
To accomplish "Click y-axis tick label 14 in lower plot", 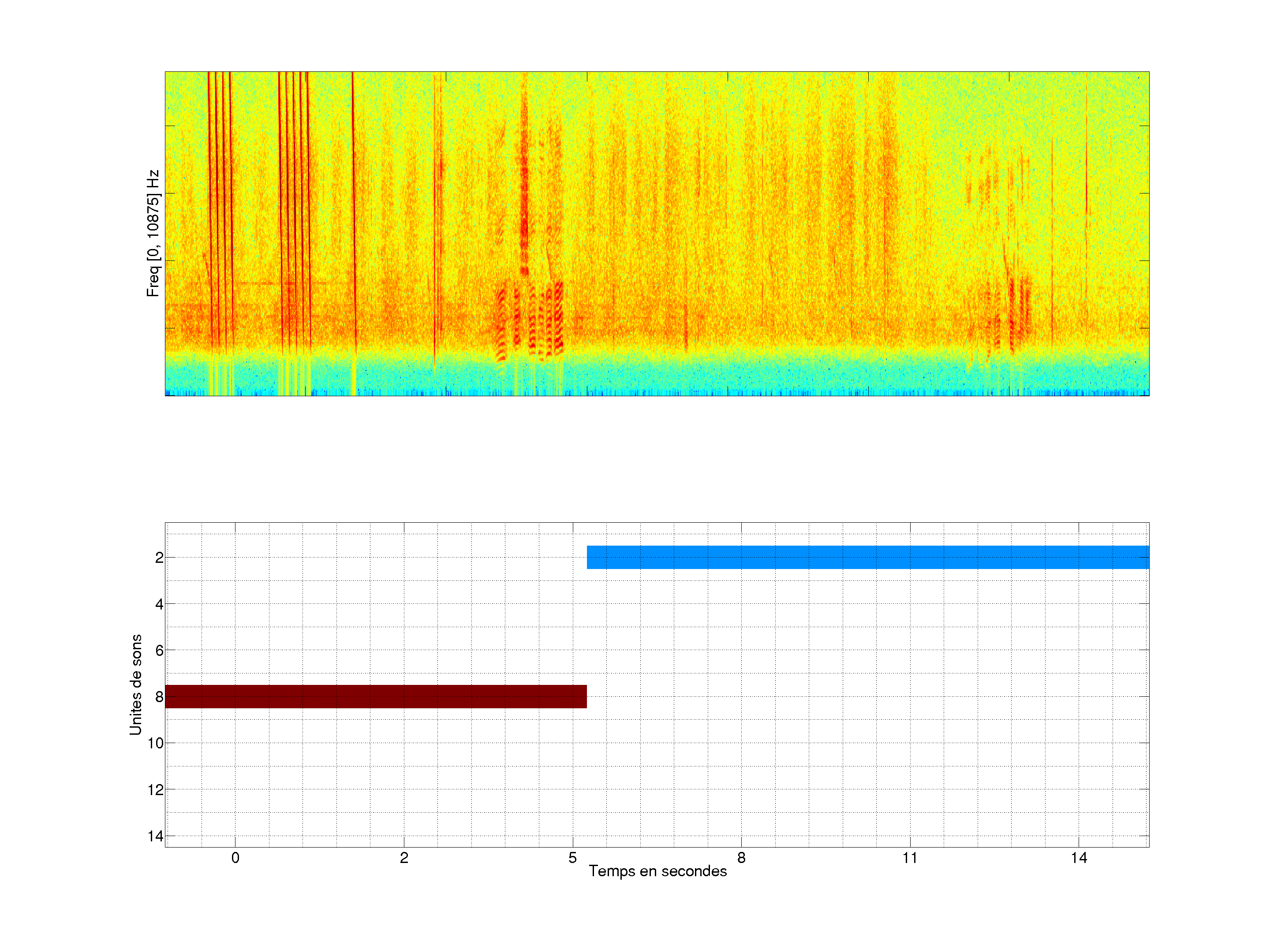I will [156, 836].
